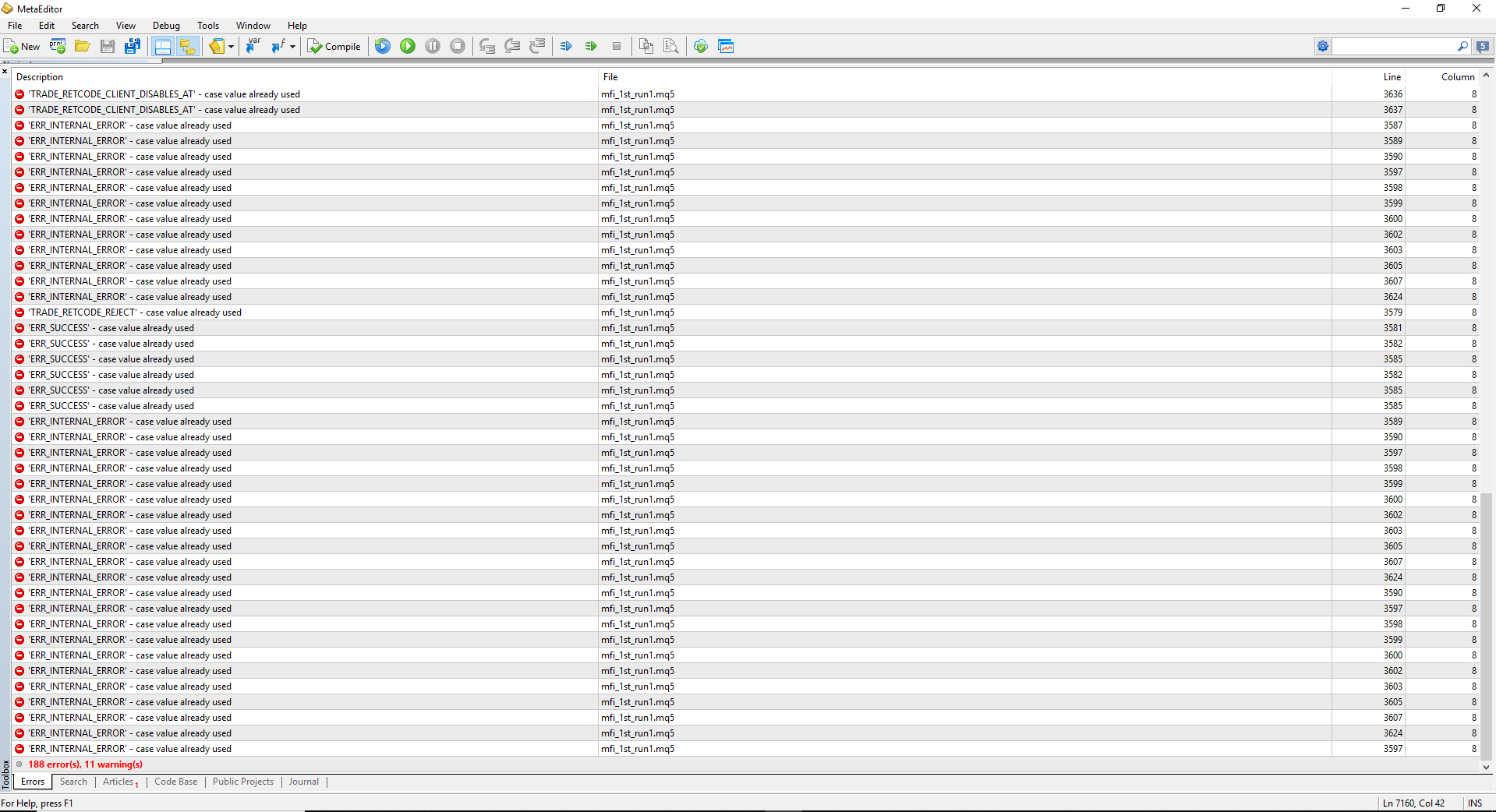Open the Tools menu
This screenshot has width=1496, height=812.
208,26
